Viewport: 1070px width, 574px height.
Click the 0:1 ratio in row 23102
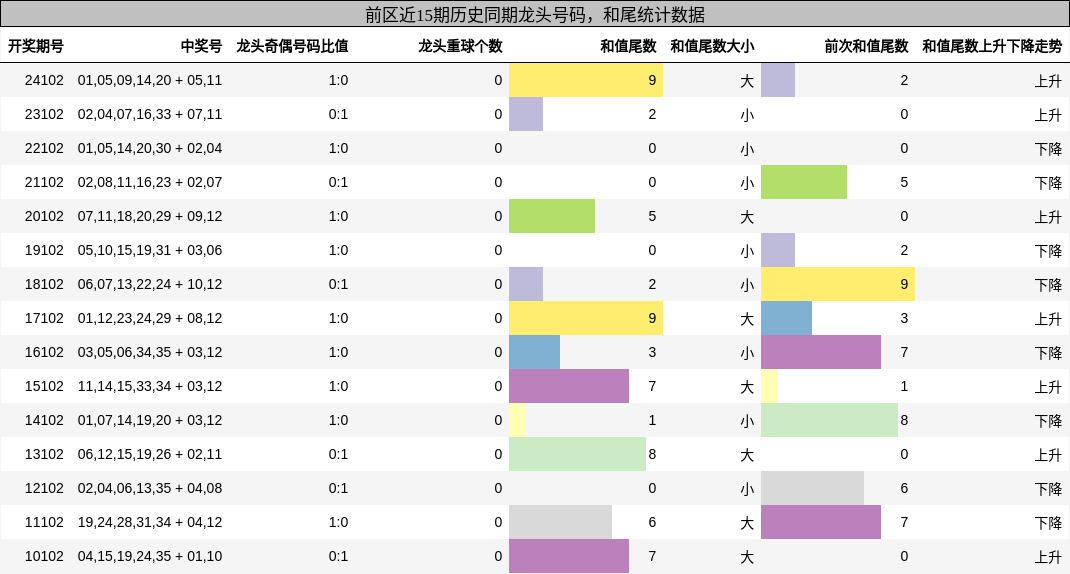338,114
